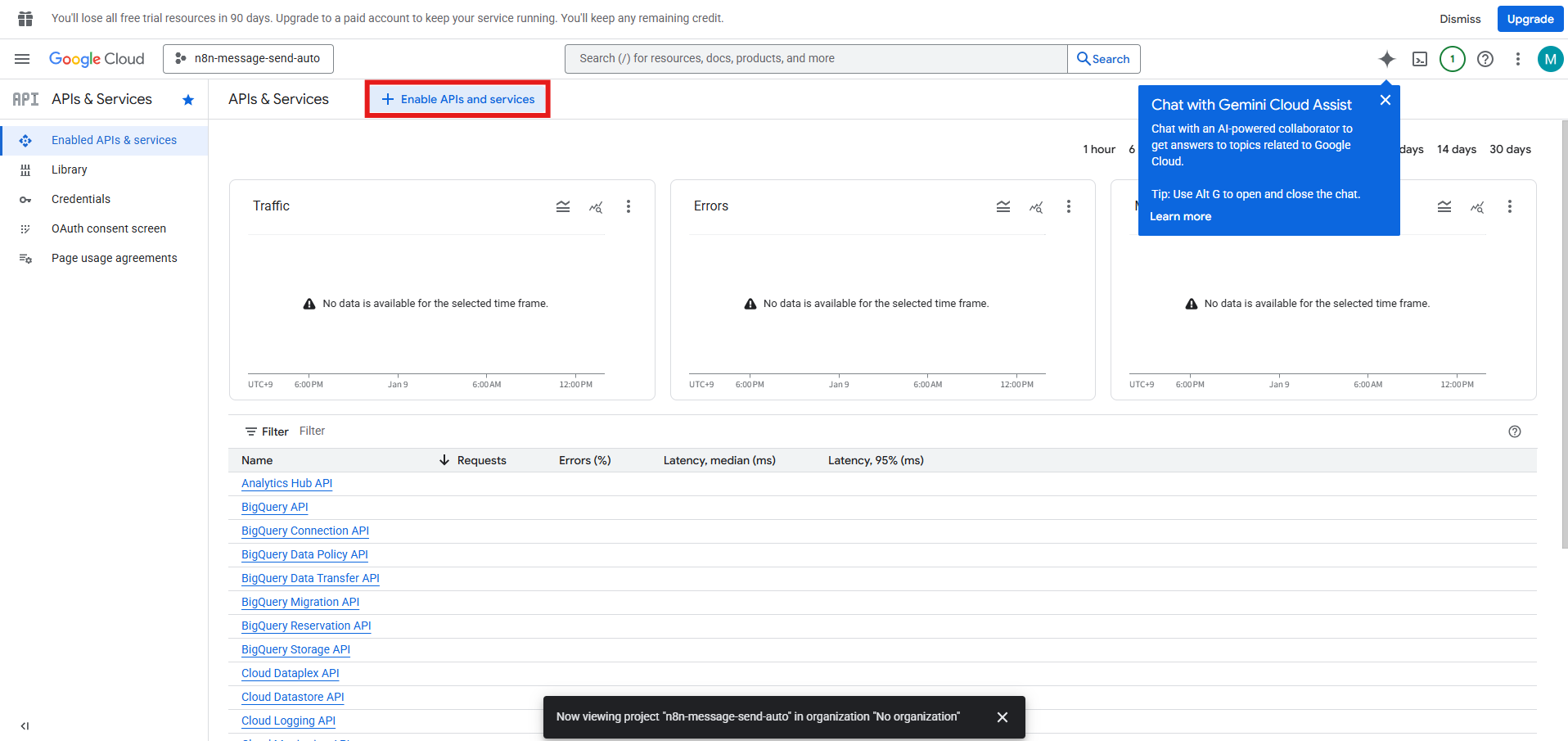Open notifications showing the badge count 1
The width and height of the screenshot is (1568, 741).
(x=1453, y=58)
